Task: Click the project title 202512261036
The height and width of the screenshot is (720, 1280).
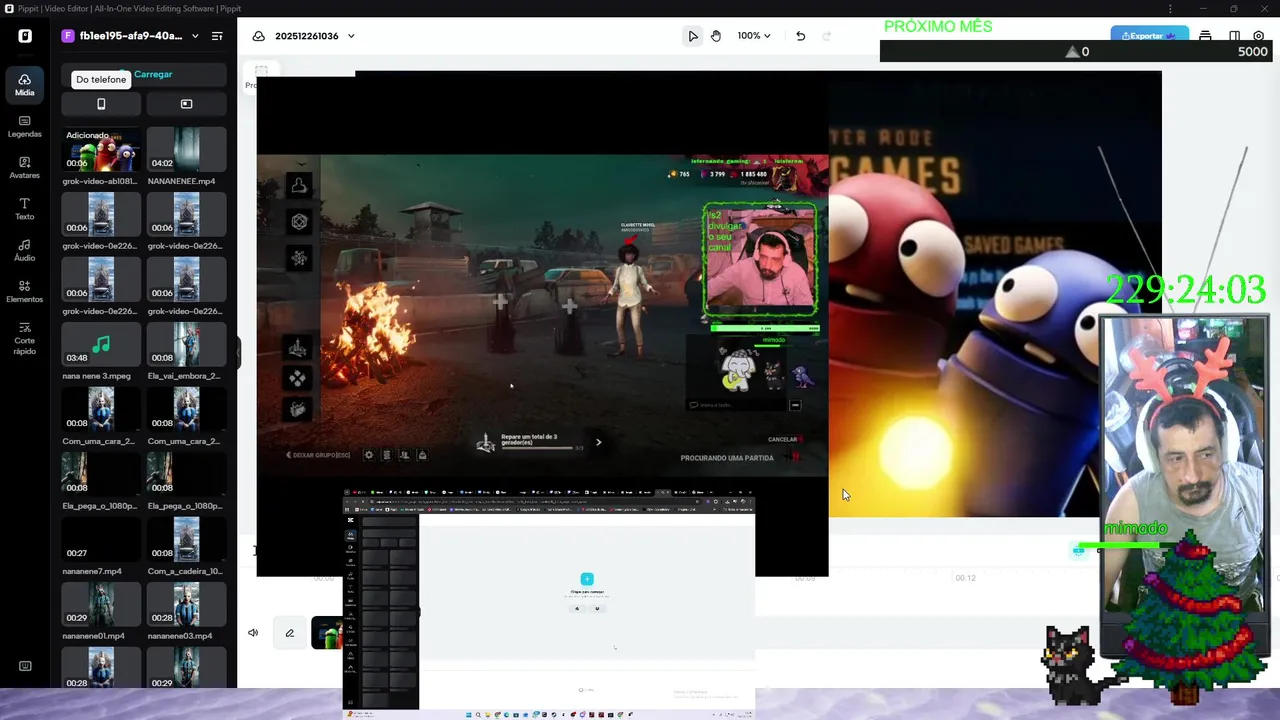Action: tap(307, 36)
